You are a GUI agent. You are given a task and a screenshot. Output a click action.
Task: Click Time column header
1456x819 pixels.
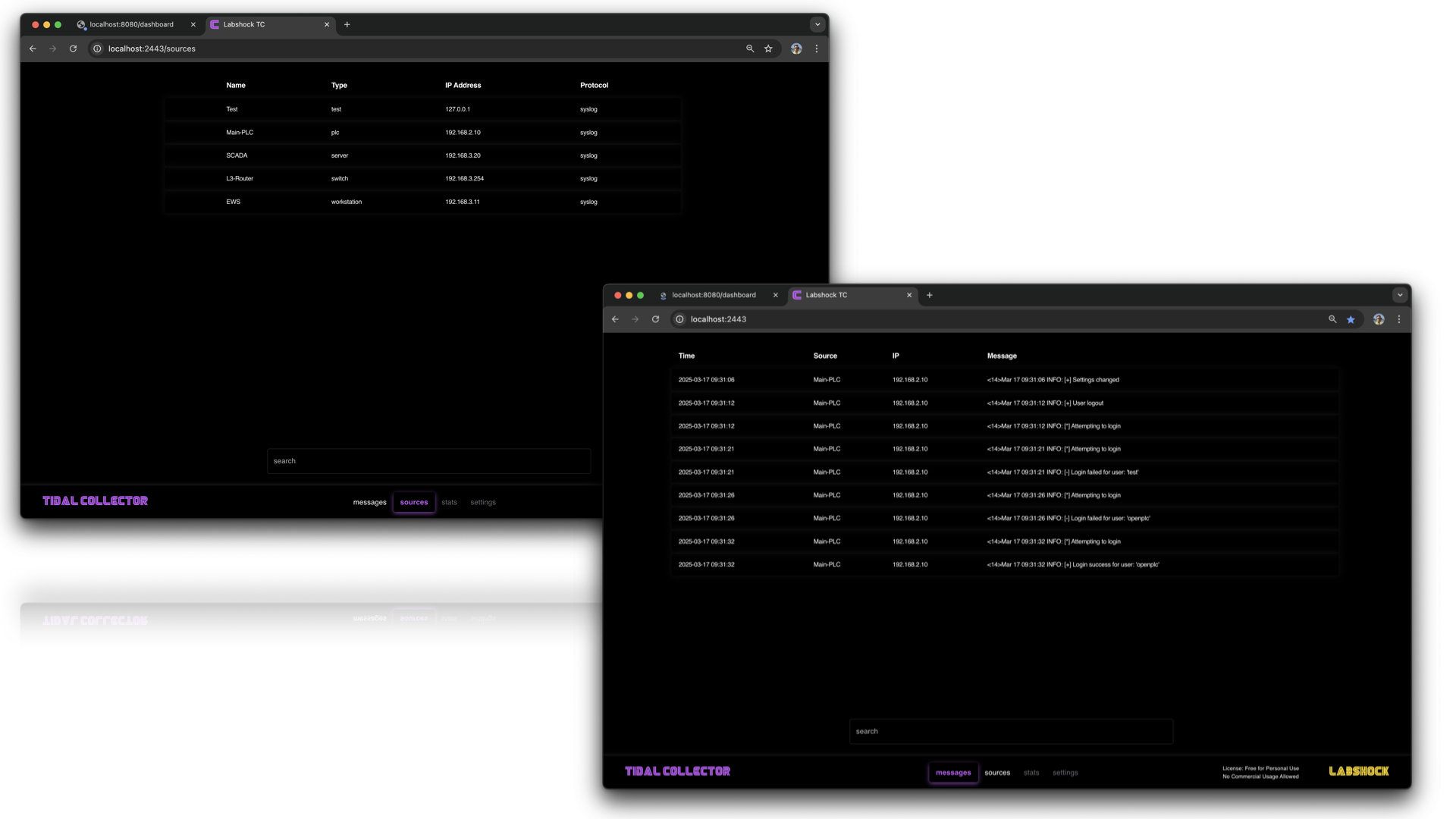click(x=686, y=356)
